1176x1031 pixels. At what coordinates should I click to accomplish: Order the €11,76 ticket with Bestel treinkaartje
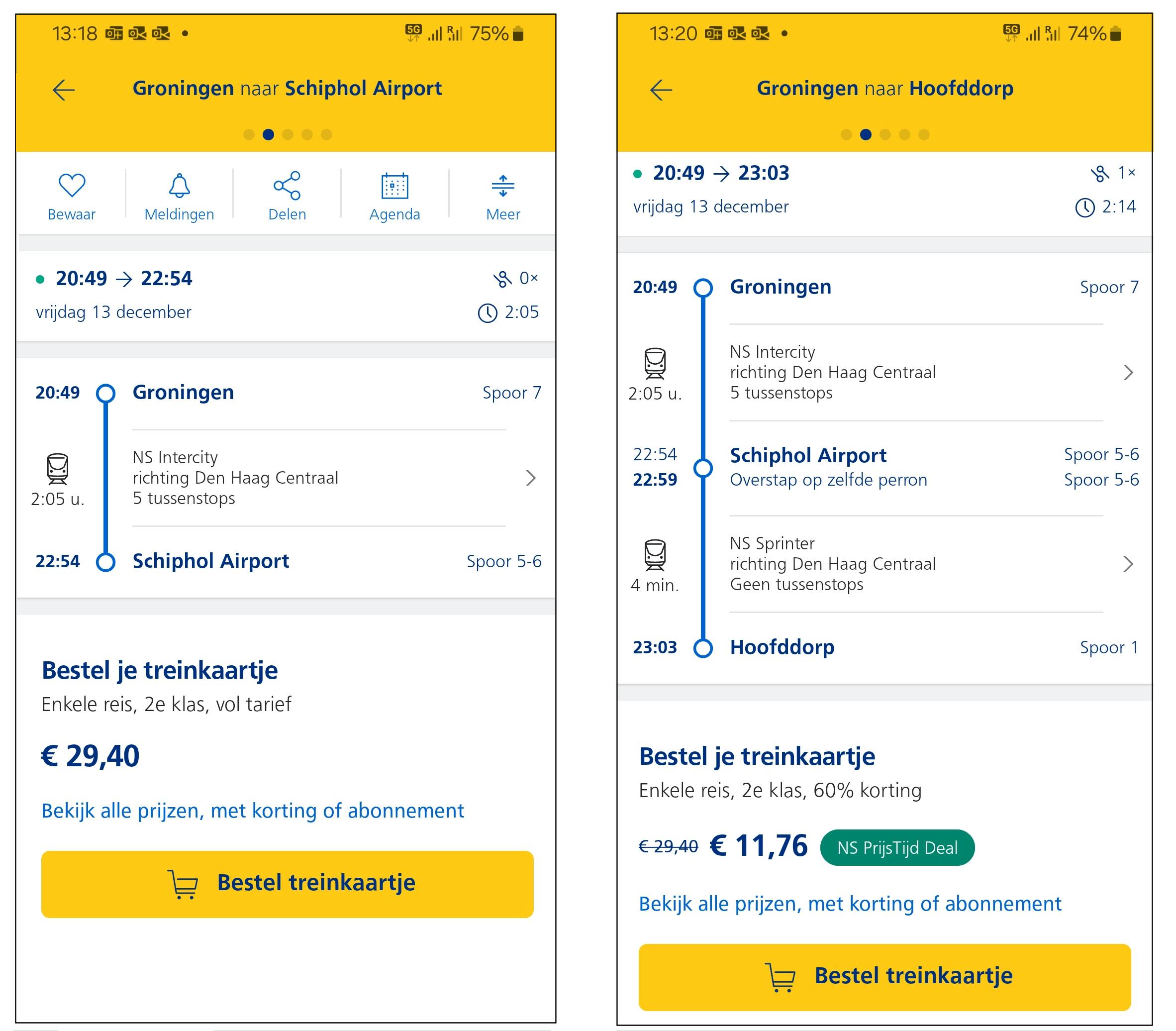[884, 977]
